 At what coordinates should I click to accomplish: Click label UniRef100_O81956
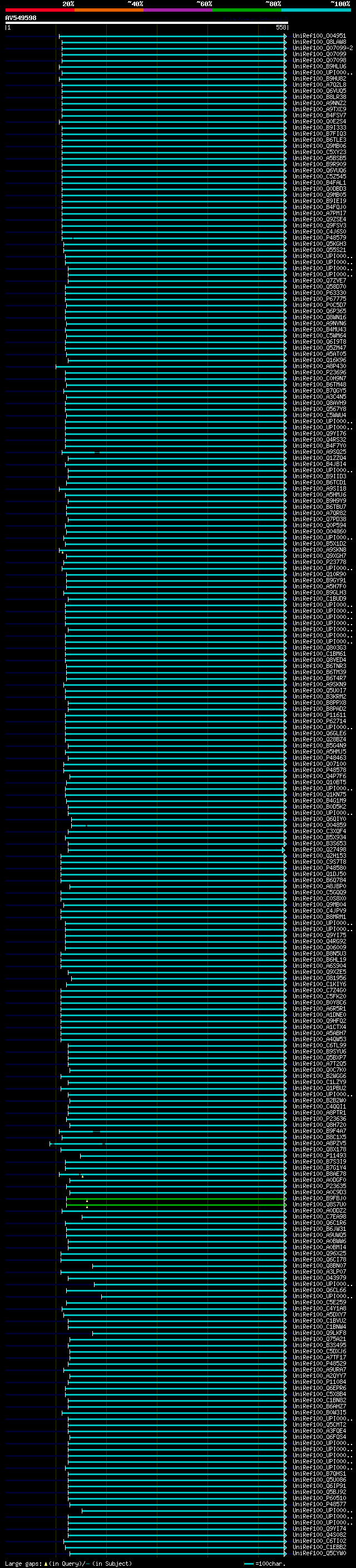point(319,978)
